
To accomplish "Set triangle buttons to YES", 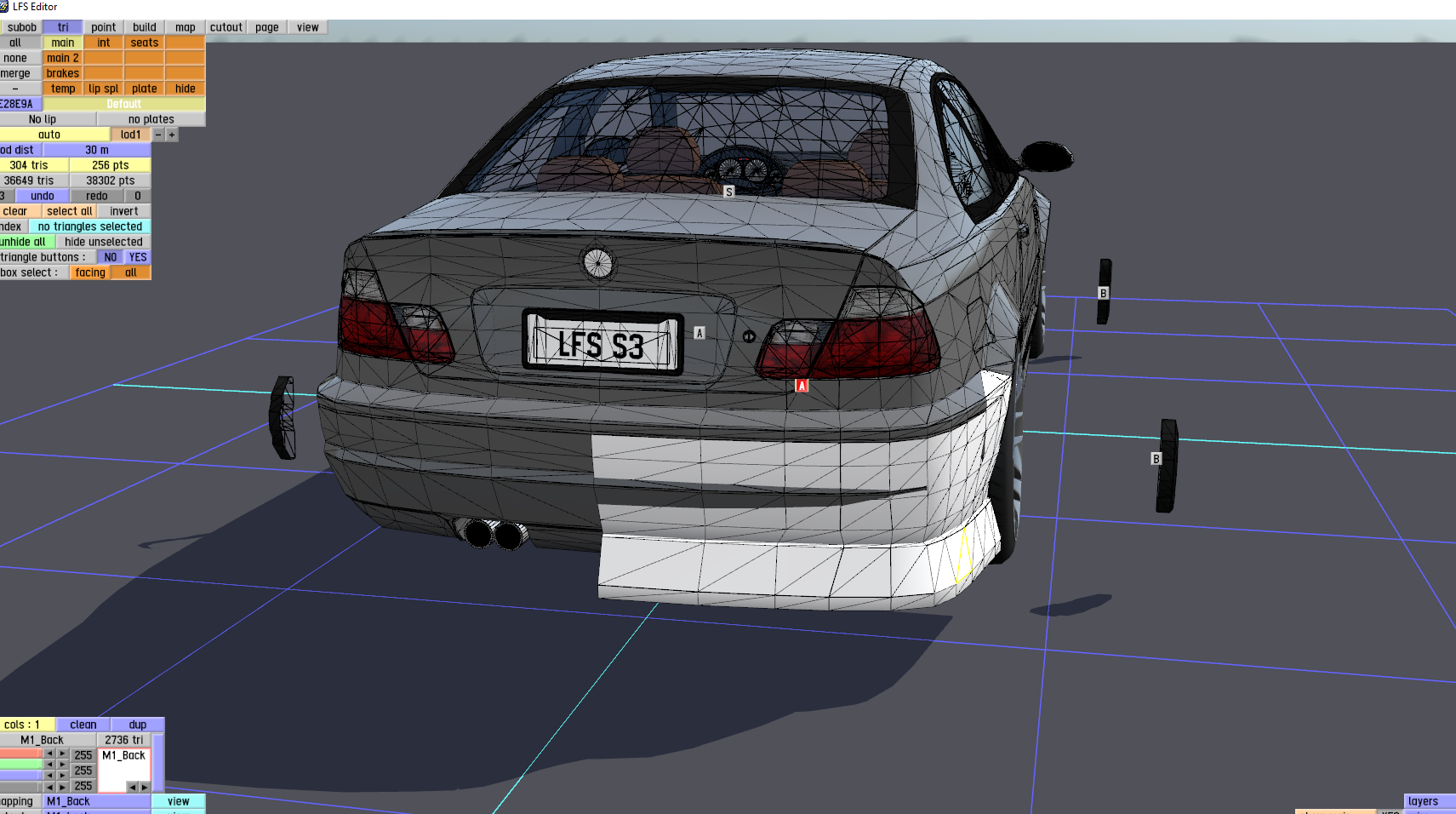I will 138,257.
